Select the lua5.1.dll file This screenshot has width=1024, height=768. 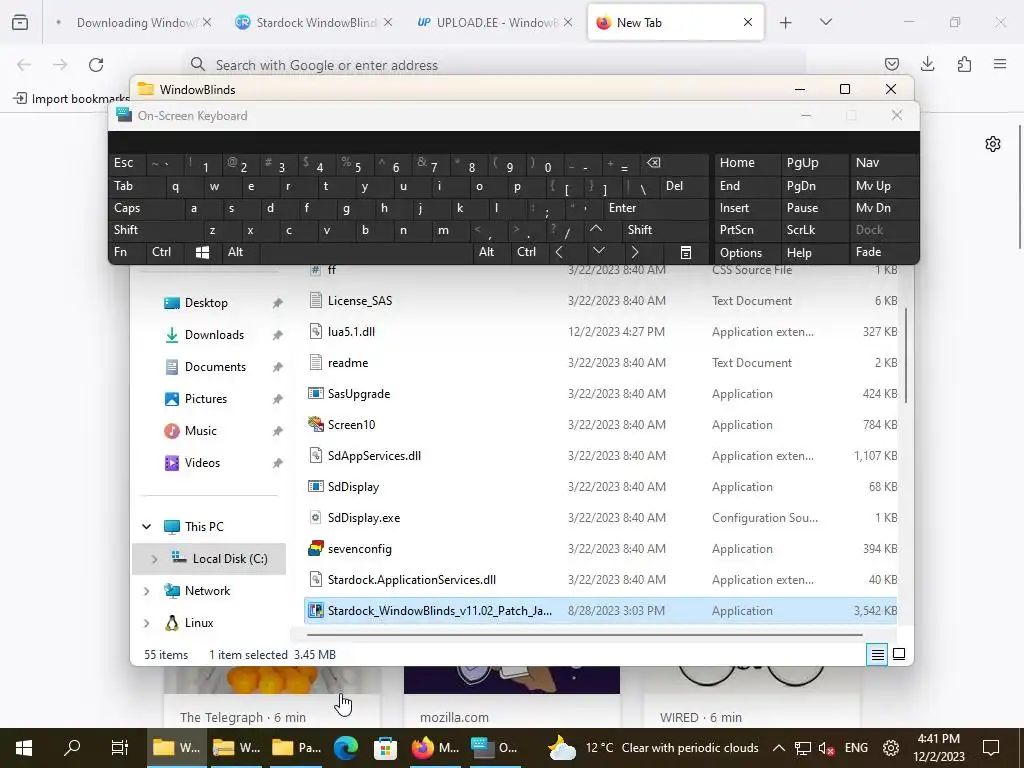coord(601,332)
